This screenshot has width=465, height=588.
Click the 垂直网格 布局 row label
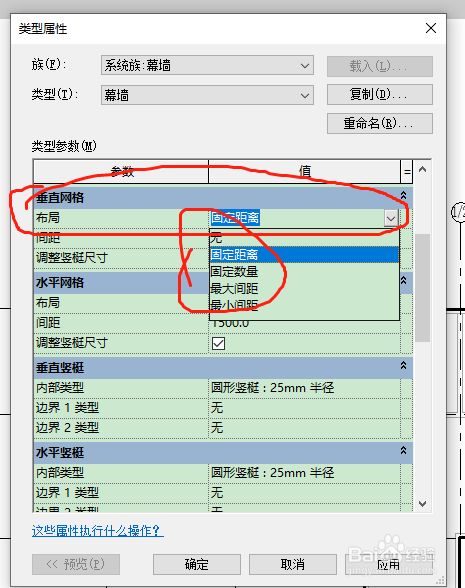click(48, 218)
